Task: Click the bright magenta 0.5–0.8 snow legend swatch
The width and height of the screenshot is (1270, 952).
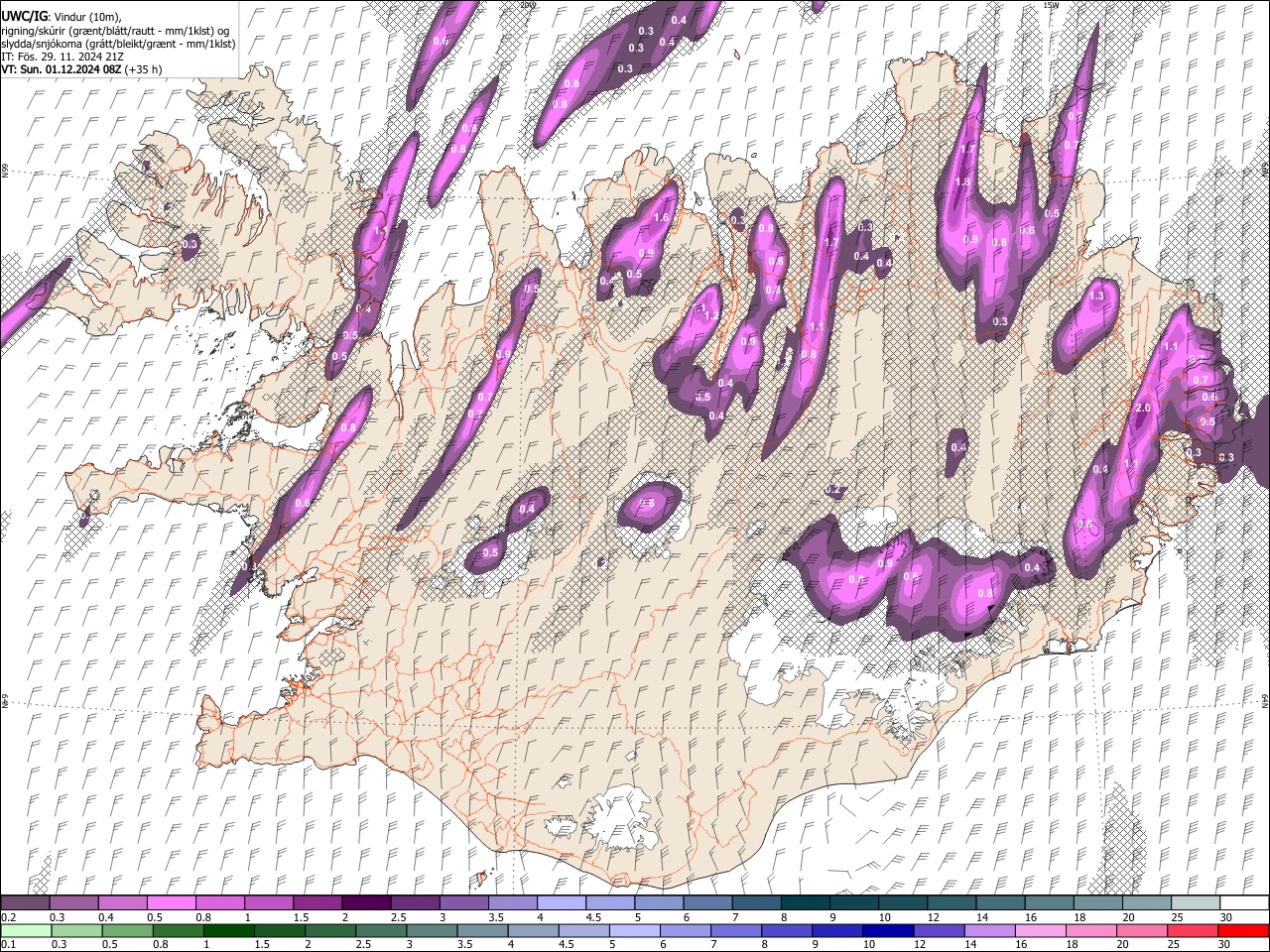Action: point(171,902)
